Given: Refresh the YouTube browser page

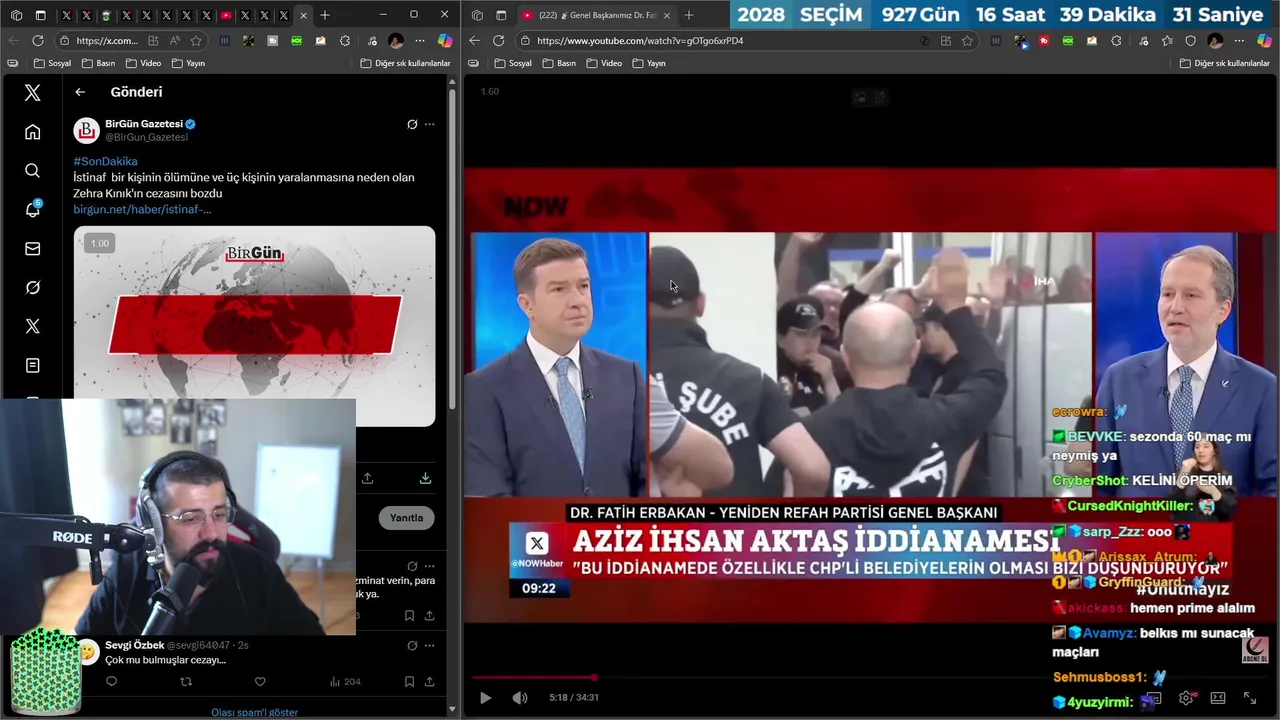Looking at the screenshot, I should 498,40.
